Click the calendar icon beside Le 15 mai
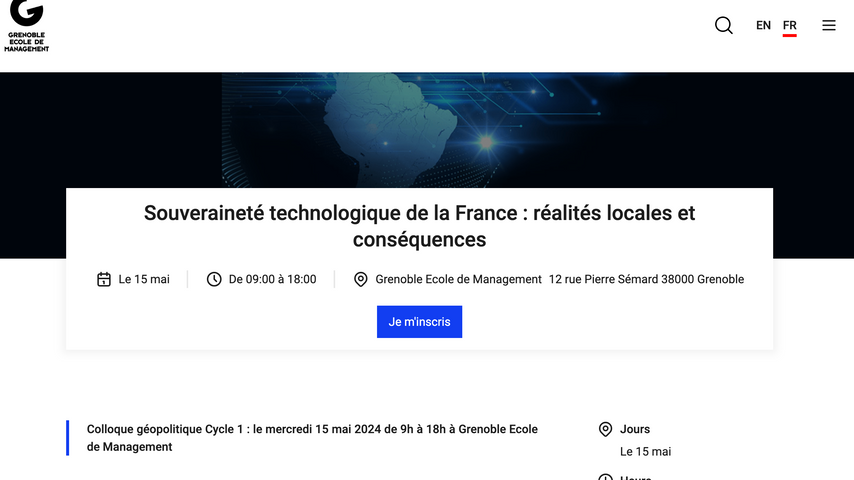The image size is (854, 480). pyautogui.click(x=103, y=280)
